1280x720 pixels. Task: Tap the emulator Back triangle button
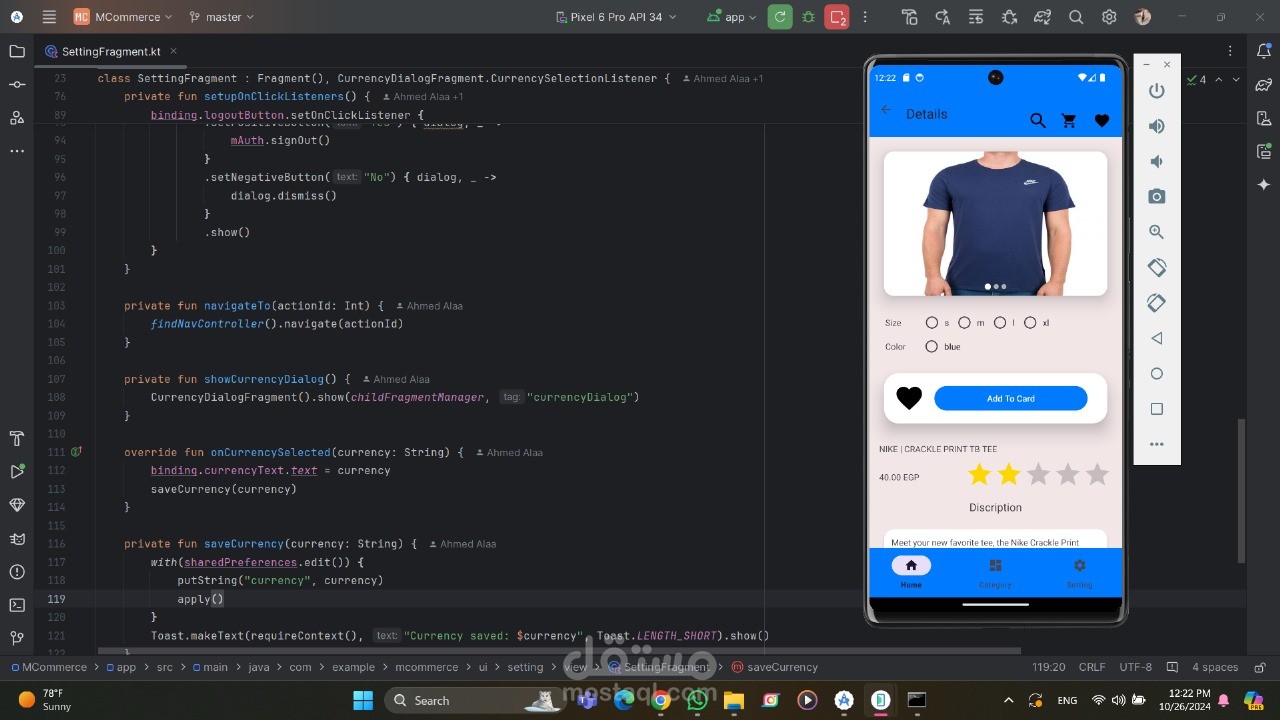(1157, 338)
